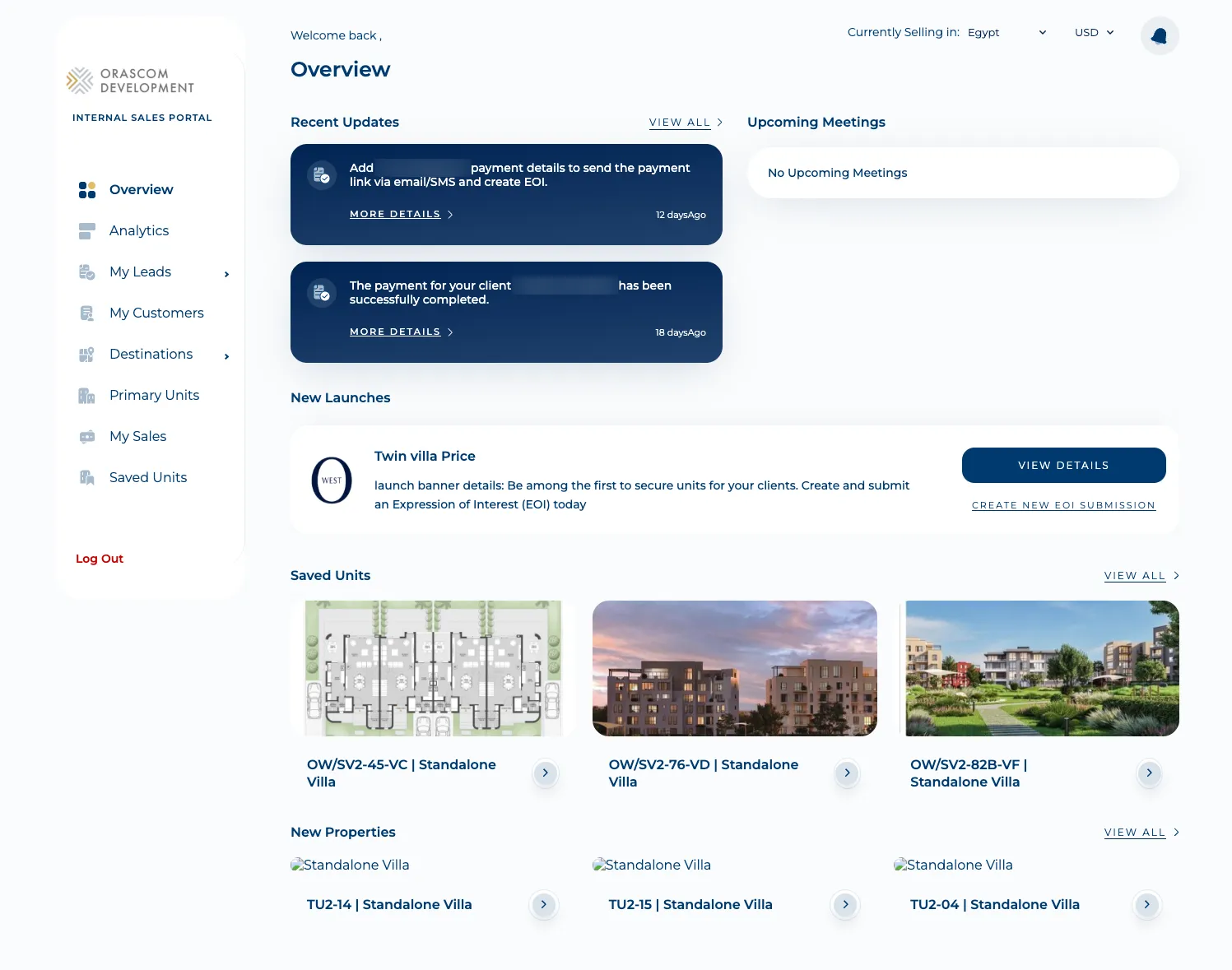Viewport: 1232px width, 970px height.
Task: Click the My Sales icon in sidebar
Action: [x=87, y=437]
